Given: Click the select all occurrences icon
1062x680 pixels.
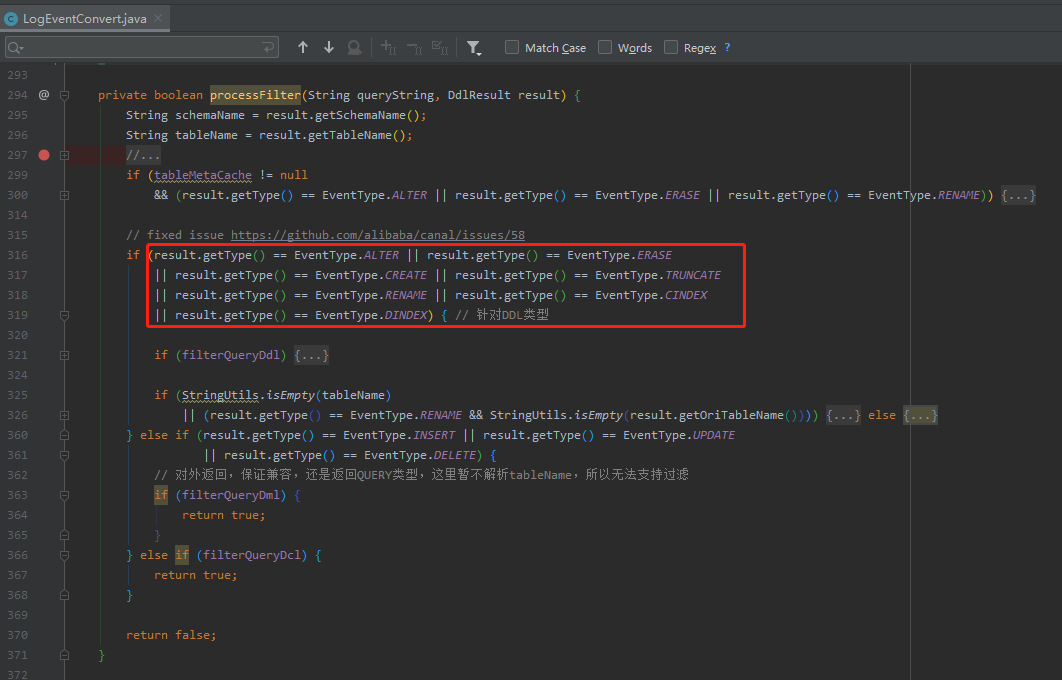Looking at the screenshot, I should tap(441, 47).
